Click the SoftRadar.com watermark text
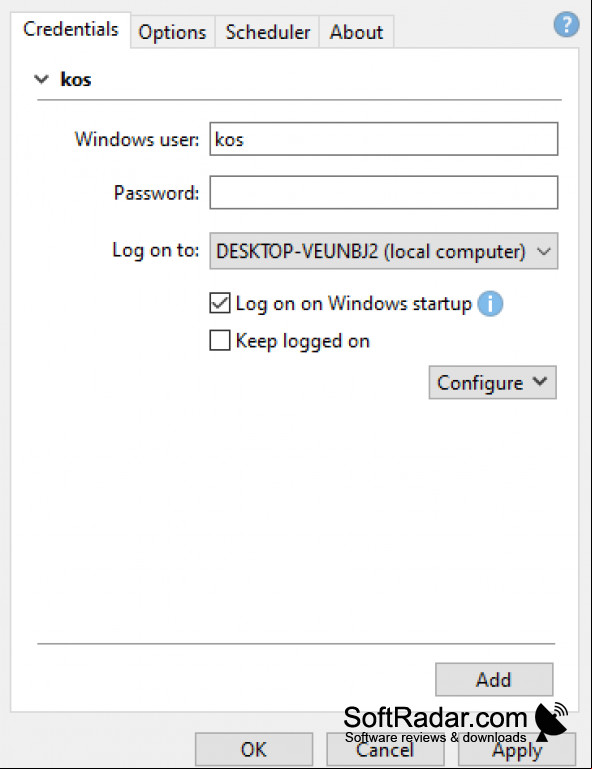The height and width of the screenshot is (769, 592). (x=435, y=718)
